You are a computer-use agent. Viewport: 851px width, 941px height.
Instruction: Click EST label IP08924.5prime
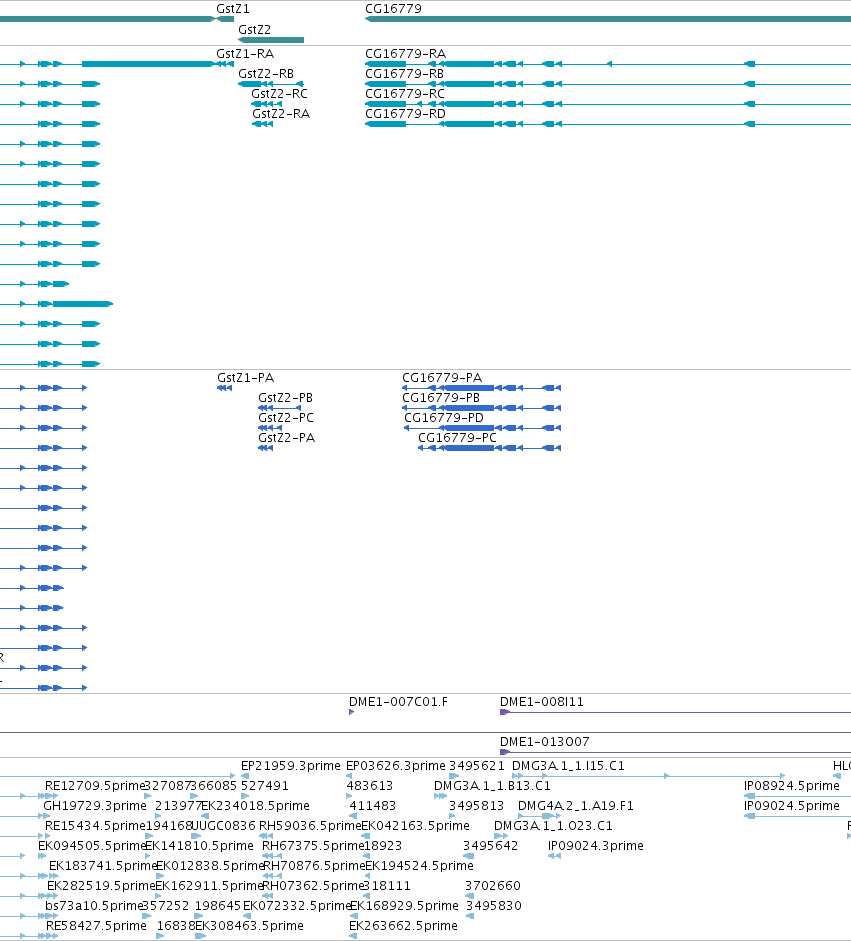(x=792, y=786)
